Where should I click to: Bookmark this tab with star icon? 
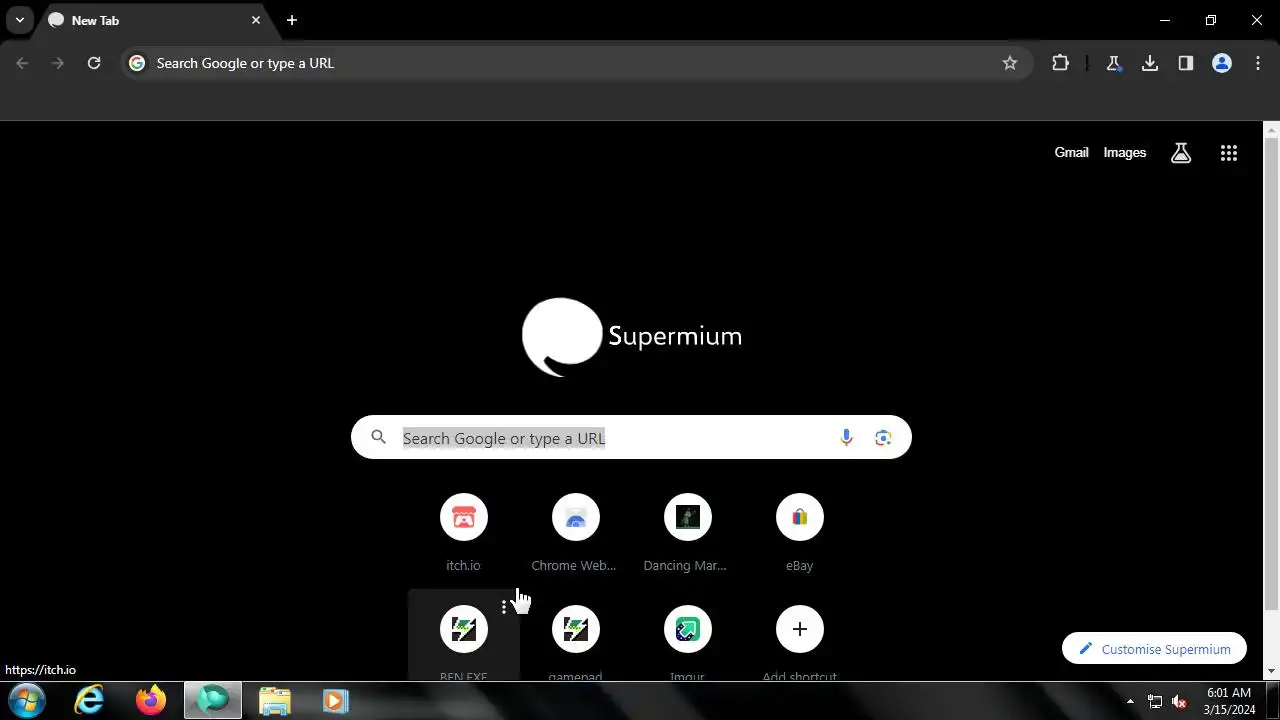point(1010,63)
